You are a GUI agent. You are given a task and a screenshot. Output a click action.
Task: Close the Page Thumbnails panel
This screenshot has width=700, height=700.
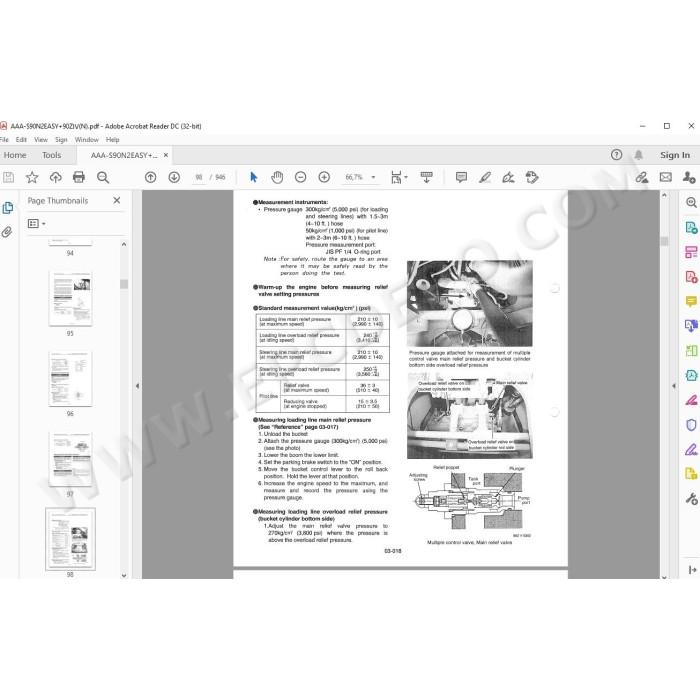tap(117, 200)
